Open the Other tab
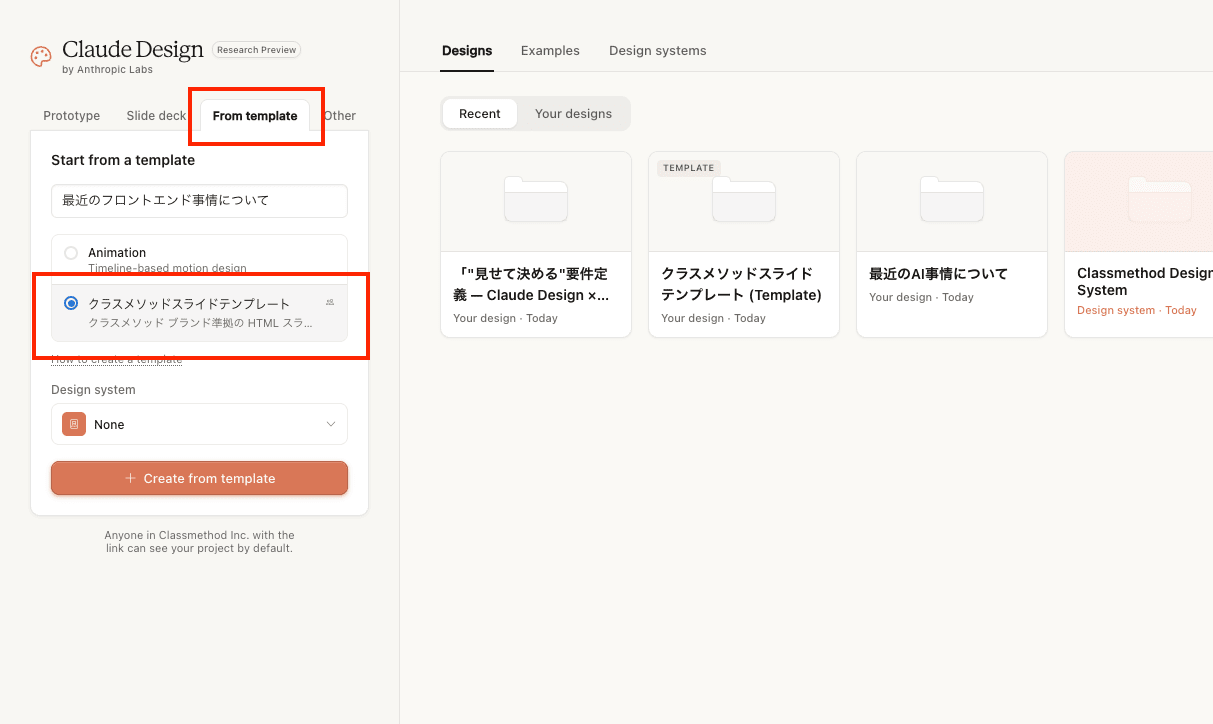1213x724 pixels. (340, 116)
